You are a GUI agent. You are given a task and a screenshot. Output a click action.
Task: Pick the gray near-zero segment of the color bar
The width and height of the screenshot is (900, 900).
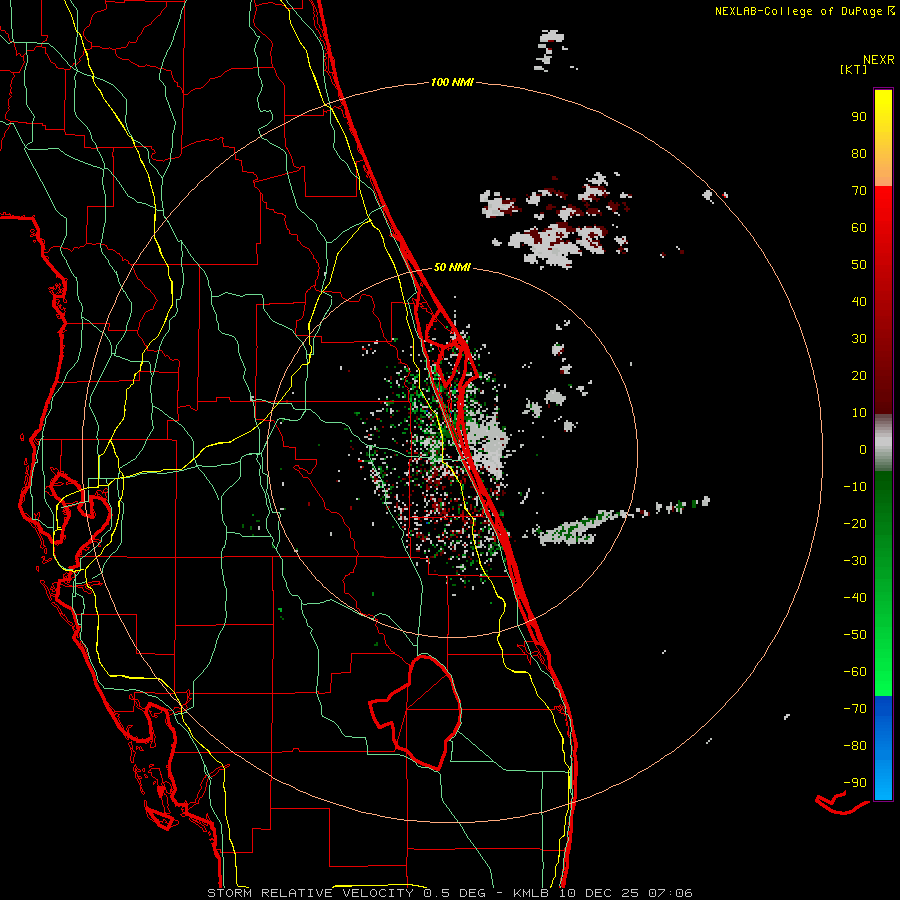pos(883,442)
